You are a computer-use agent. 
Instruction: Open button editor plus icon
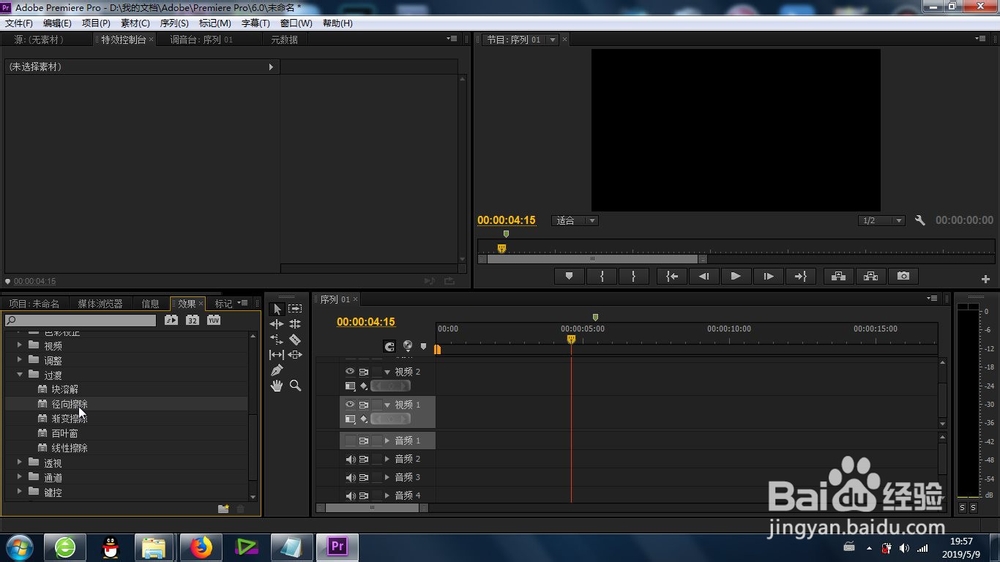click(x=985, y=279)
